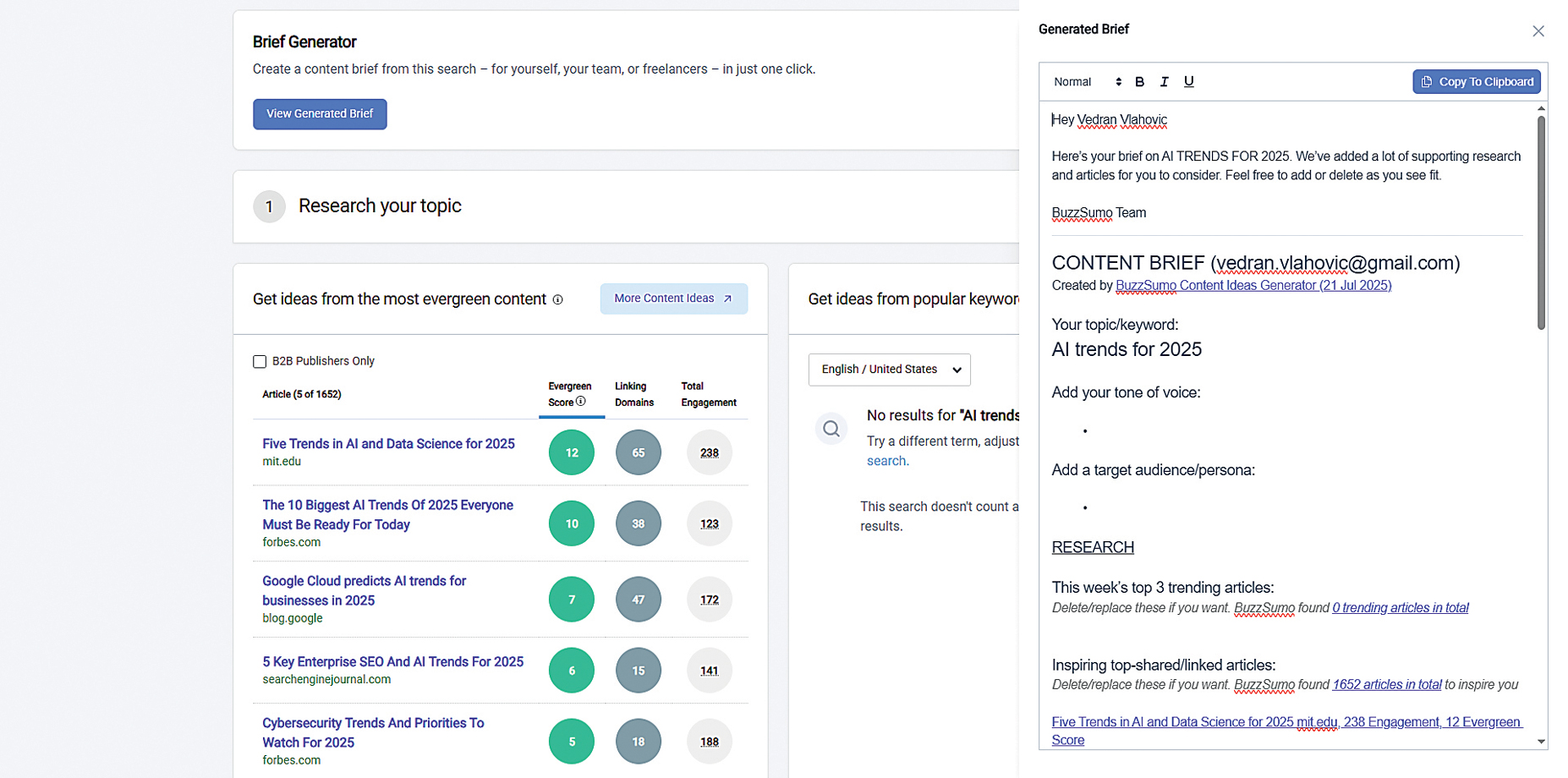
Task: Toggle bold formatting in brief editor
Action: coord(1139,82)
